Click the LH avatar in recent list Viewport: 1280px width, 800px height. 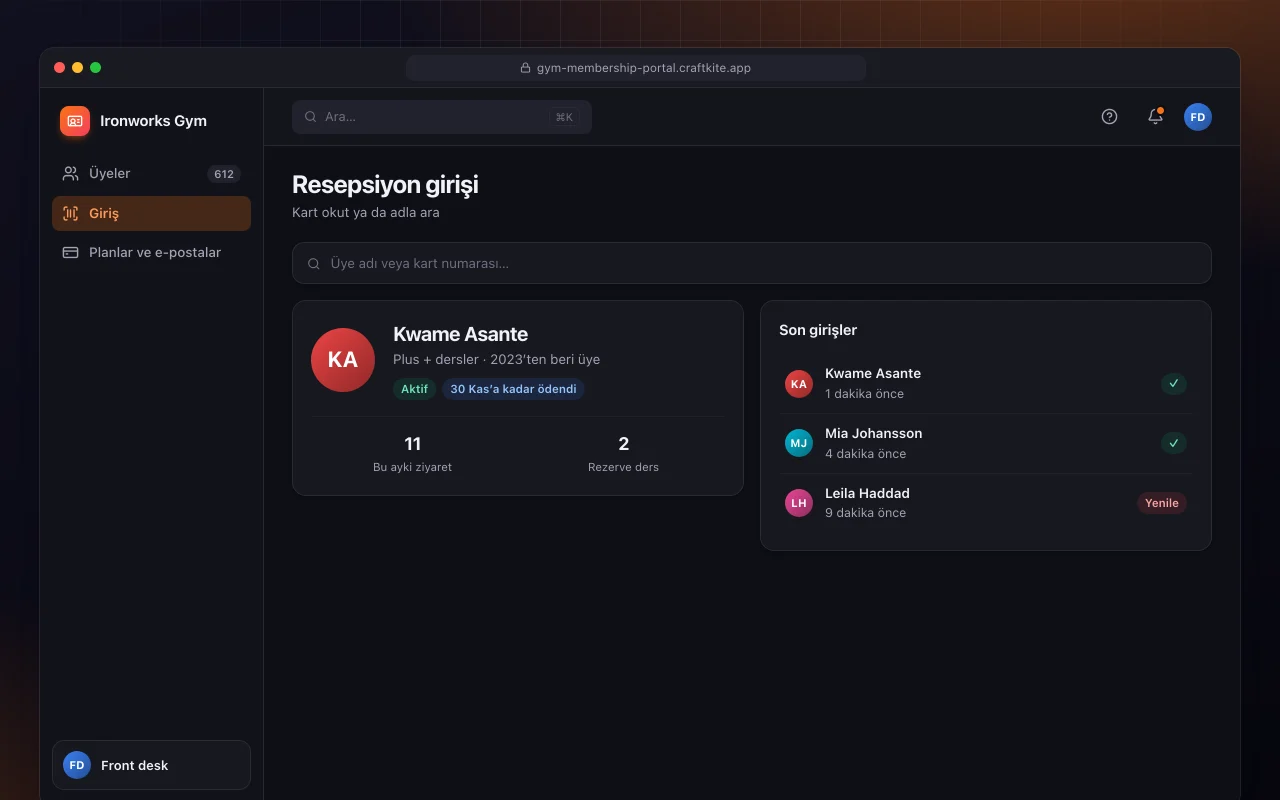(799, 503)
